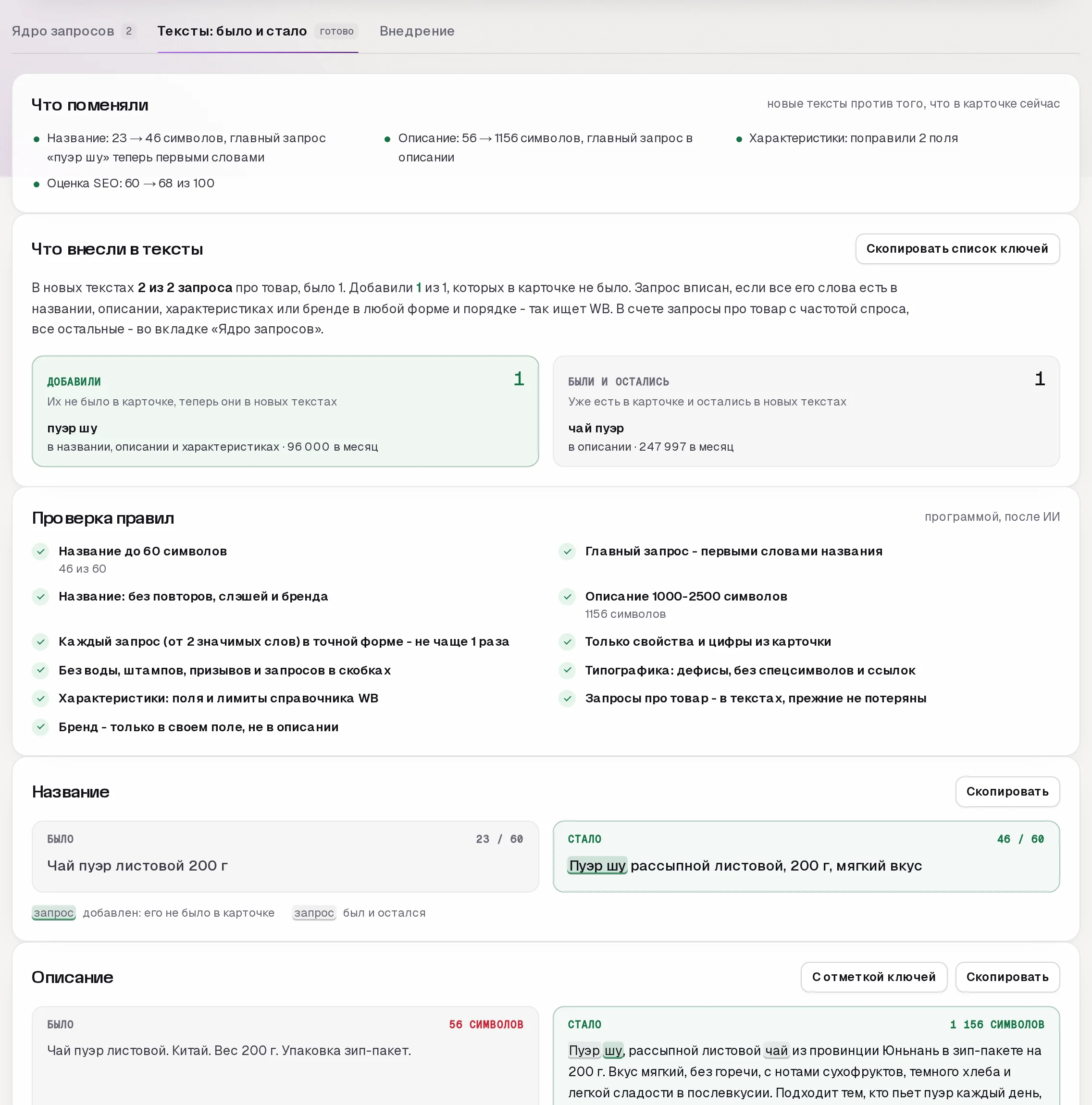The height and width of the screenshot is (1105, 1092).
Task: Click «Характеристики: поправили 2 поля» bullet
Action: coord(853,138)
